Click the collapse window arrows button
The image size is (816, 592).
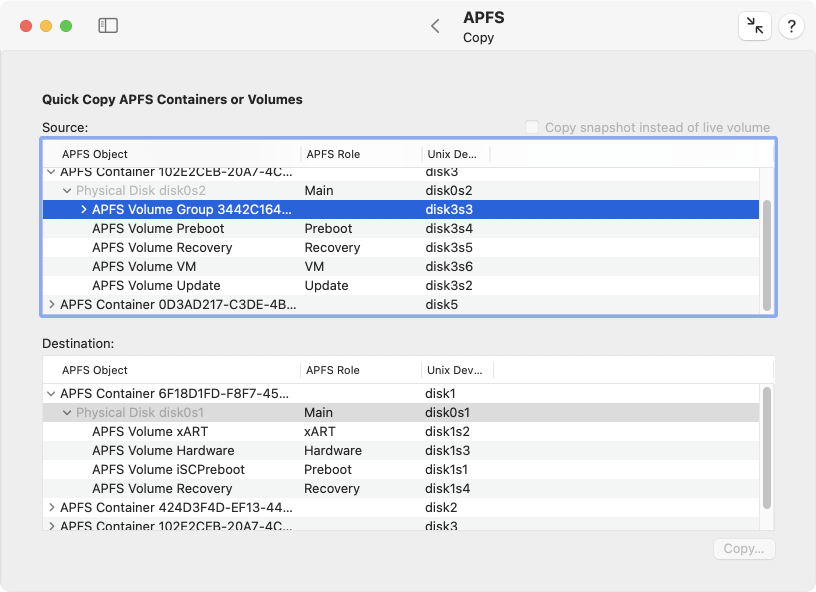tap(755, 25)
